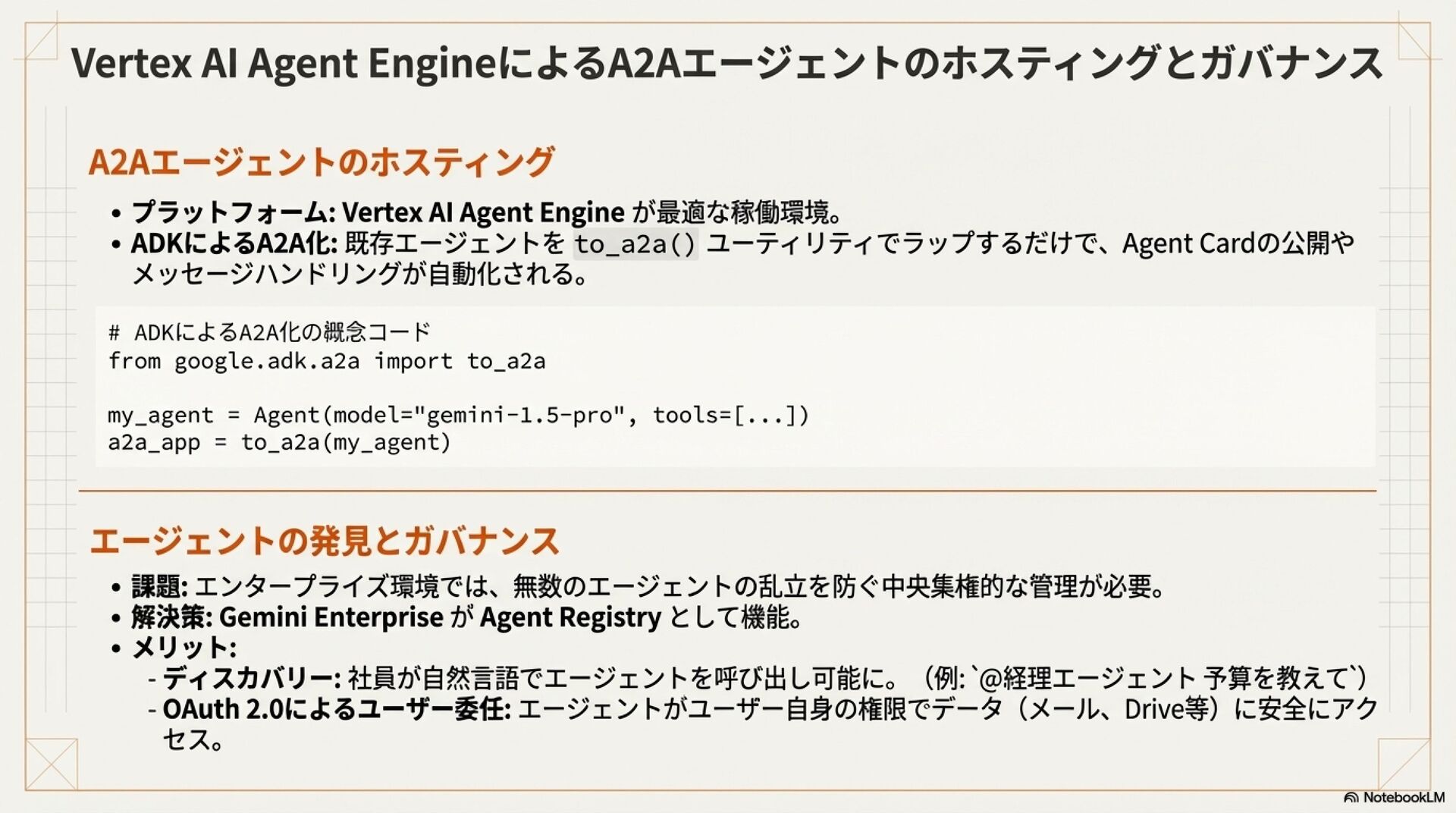Click the top-left corner frame ornament
This screenshot has width=1456, height=813.
pyautogui.click(x=42, y=39)
